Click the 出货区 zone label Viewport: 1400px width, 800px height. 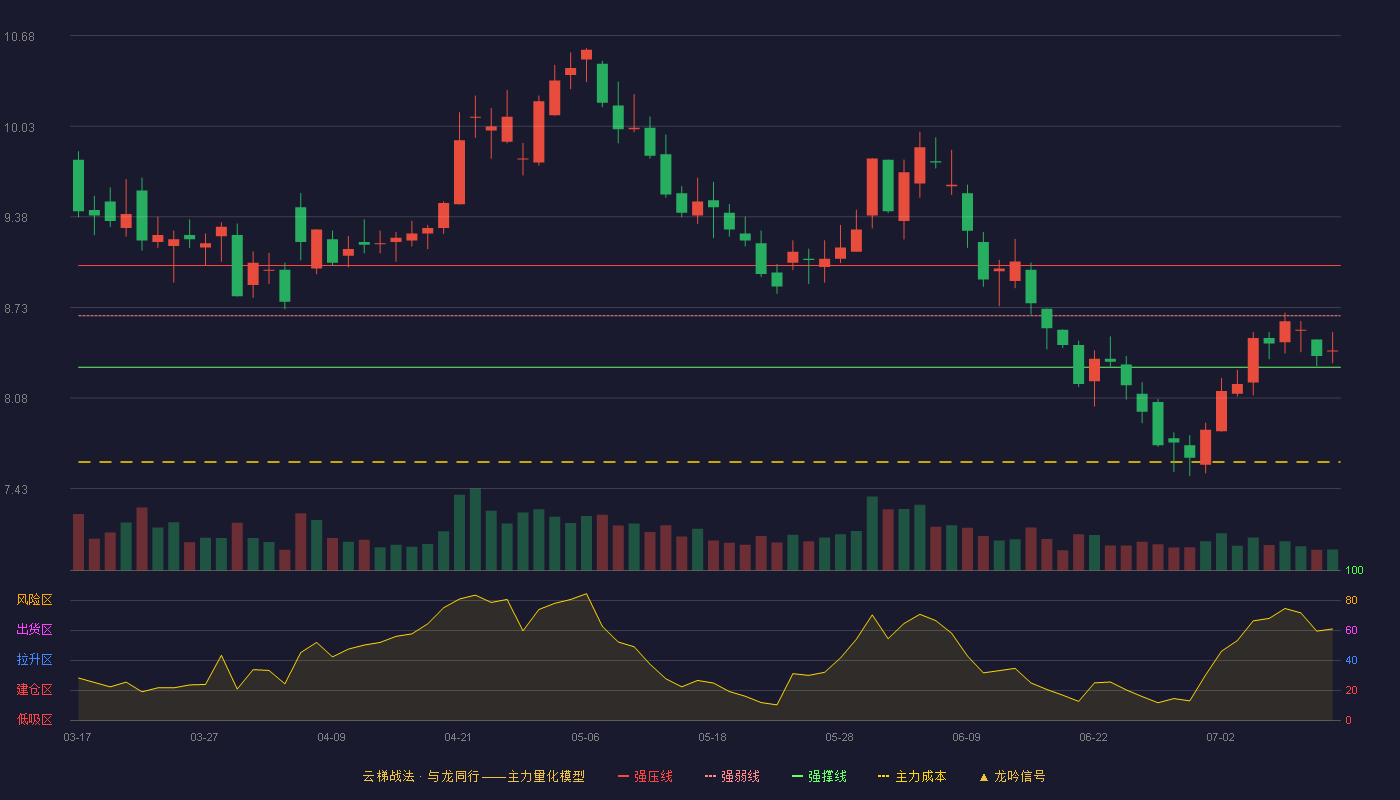click(34, 630)
